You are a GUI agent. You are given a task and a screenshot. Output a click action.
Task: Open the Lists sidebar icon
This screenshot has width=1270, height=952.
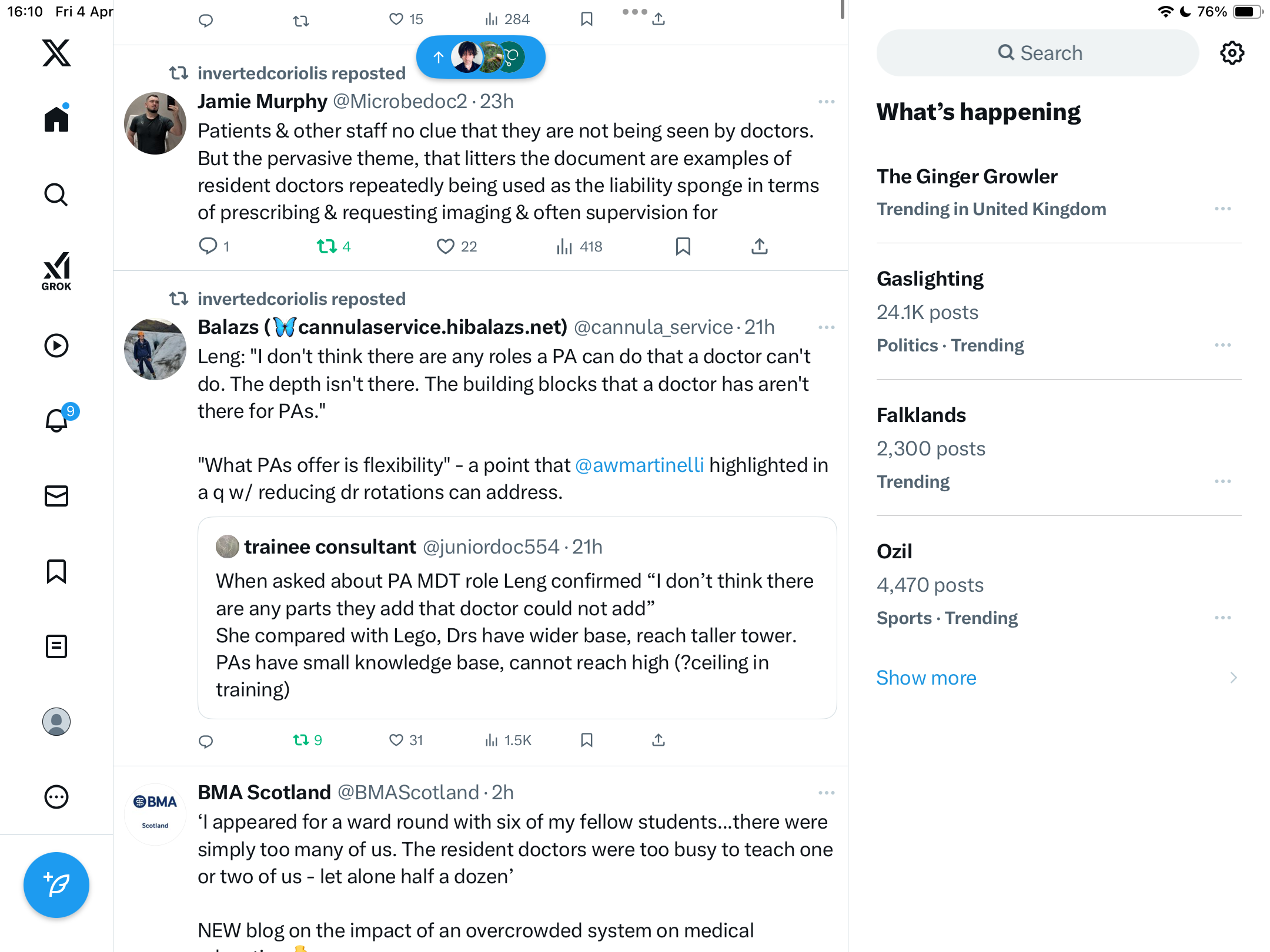pyautogui.click(x=56, y=646)
